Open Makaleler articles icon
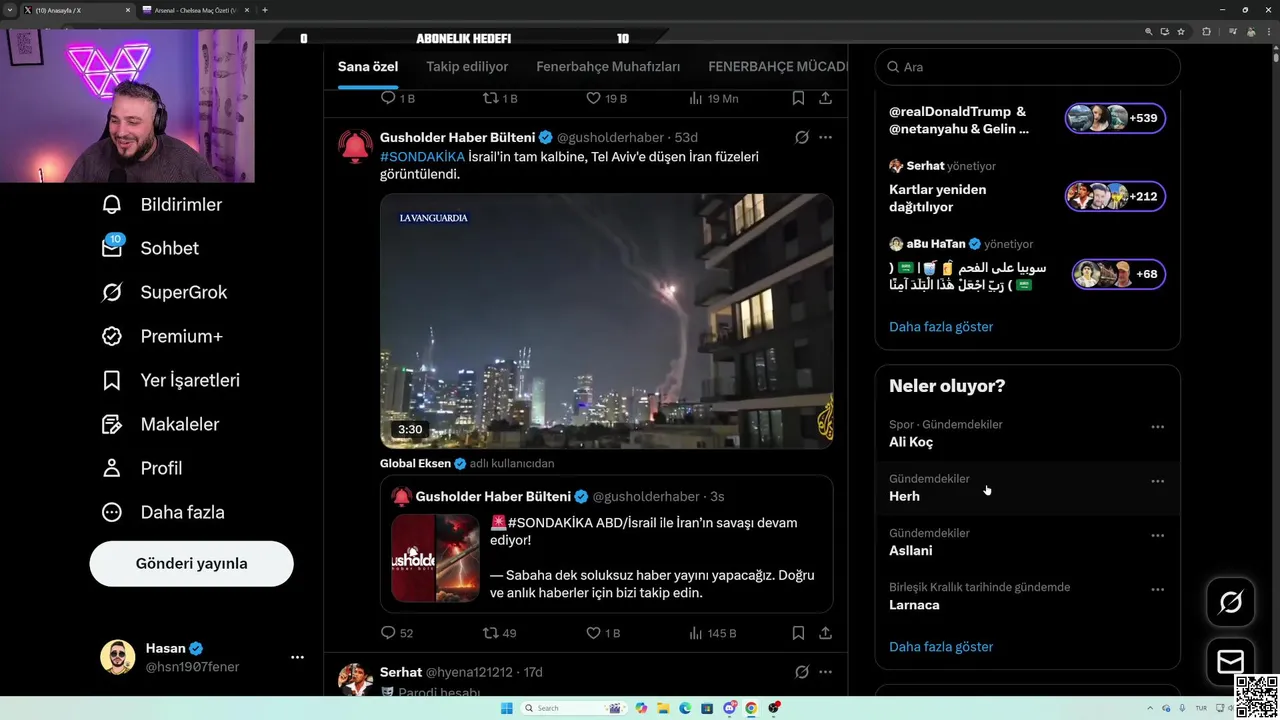 112,424
